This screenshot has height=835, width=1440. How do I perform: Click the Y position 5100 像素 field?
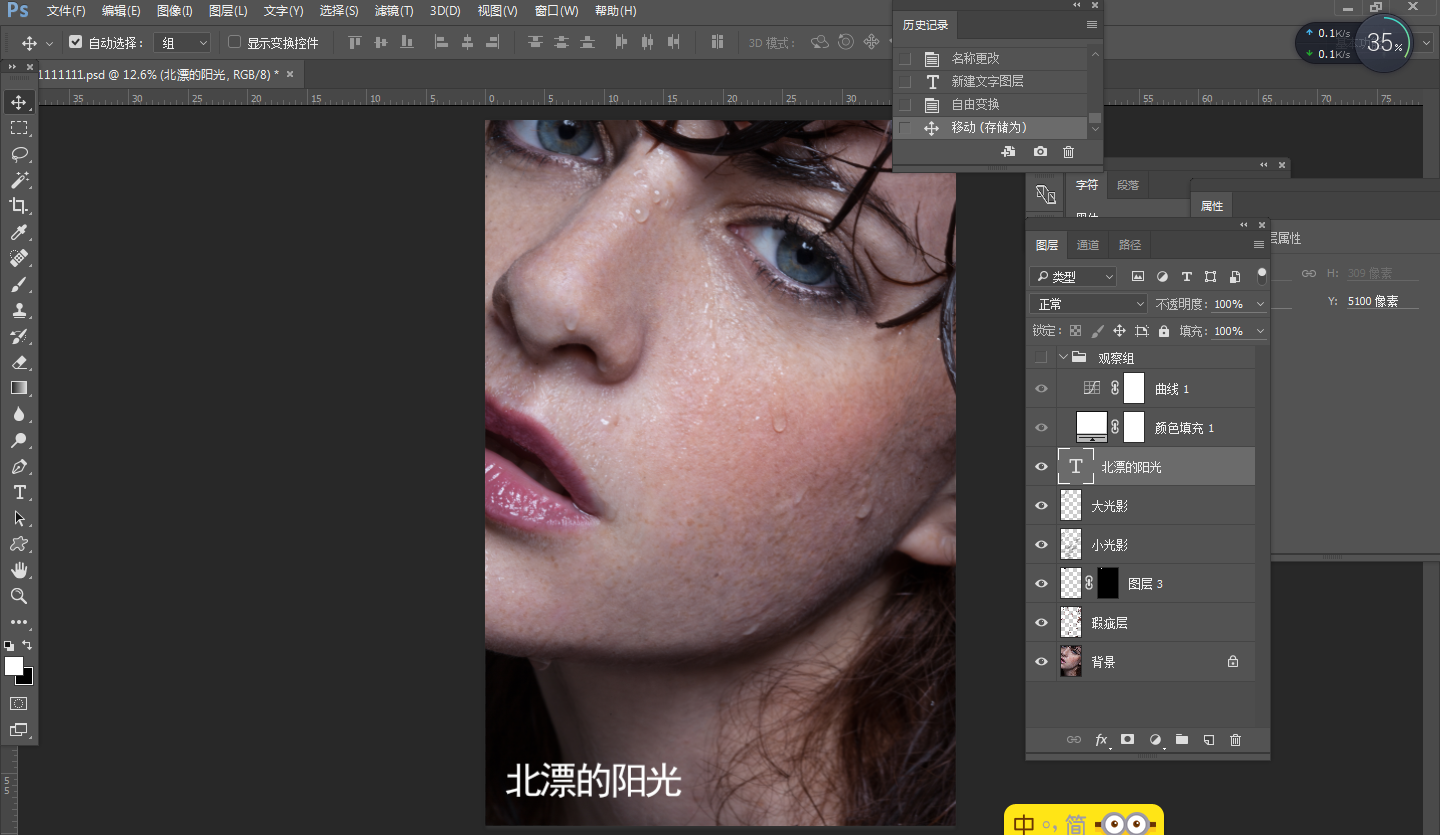tap(1382, 301)
